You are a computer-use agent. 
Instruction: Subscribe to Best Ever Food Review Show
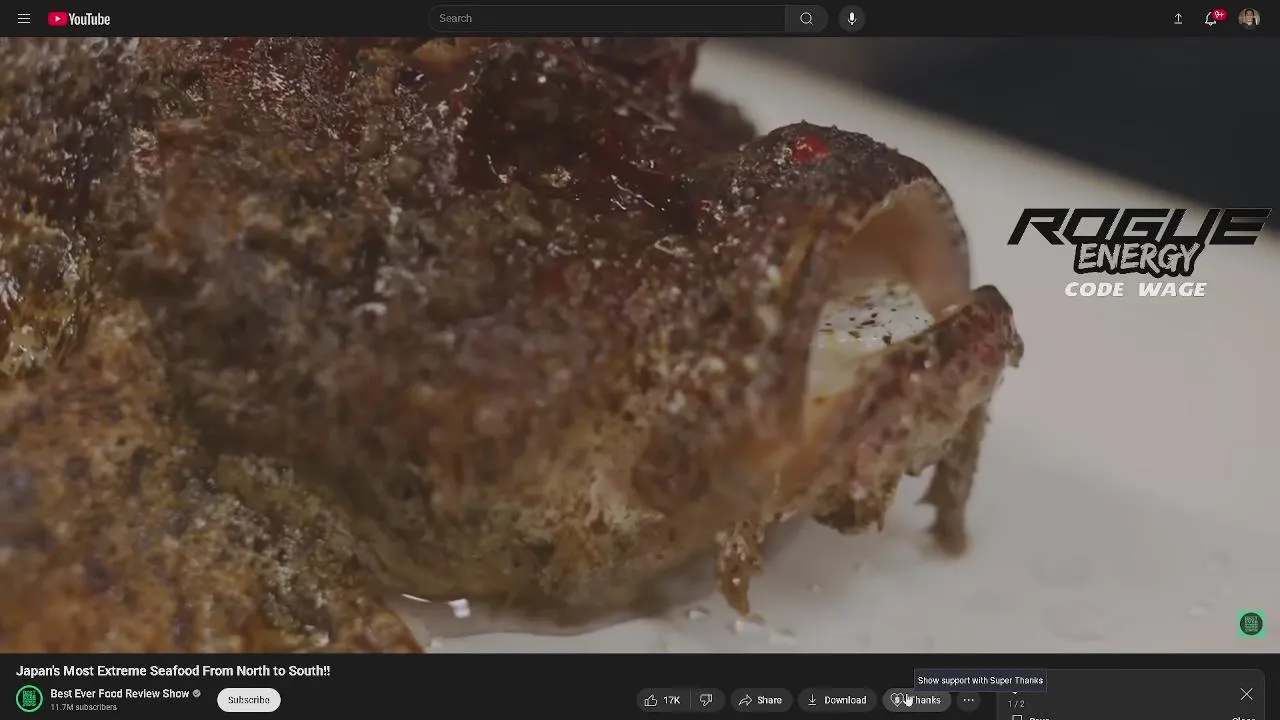pos(248,700)
